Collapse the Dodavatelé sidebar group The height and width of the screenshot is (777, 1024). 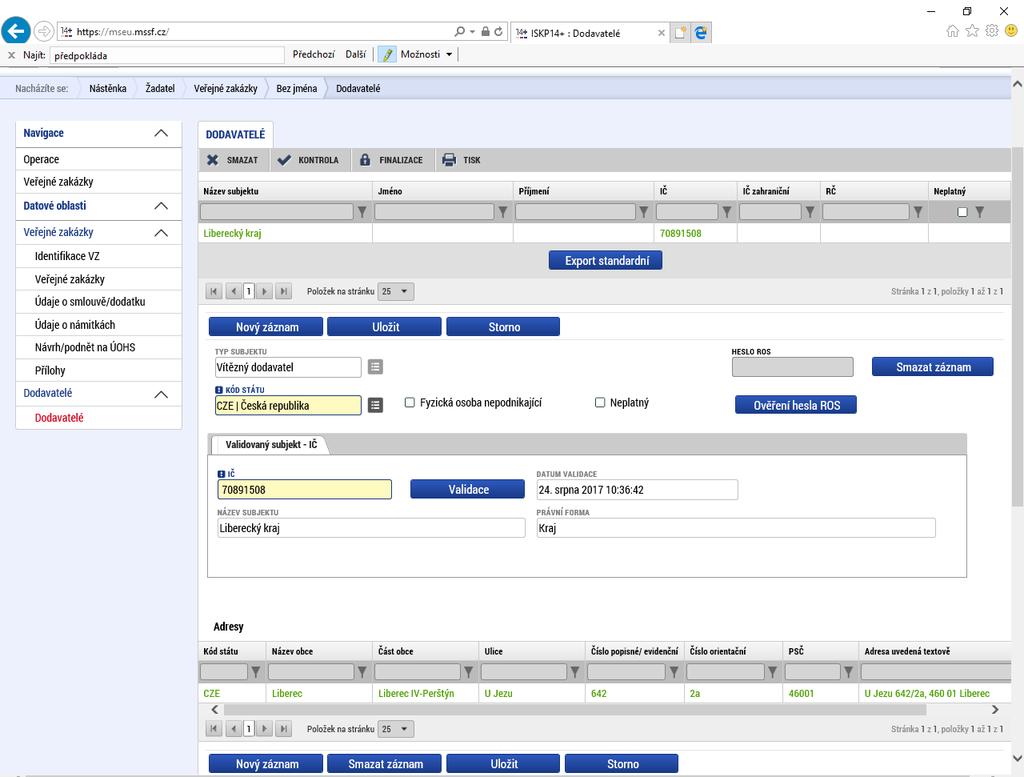coord(161,394)
